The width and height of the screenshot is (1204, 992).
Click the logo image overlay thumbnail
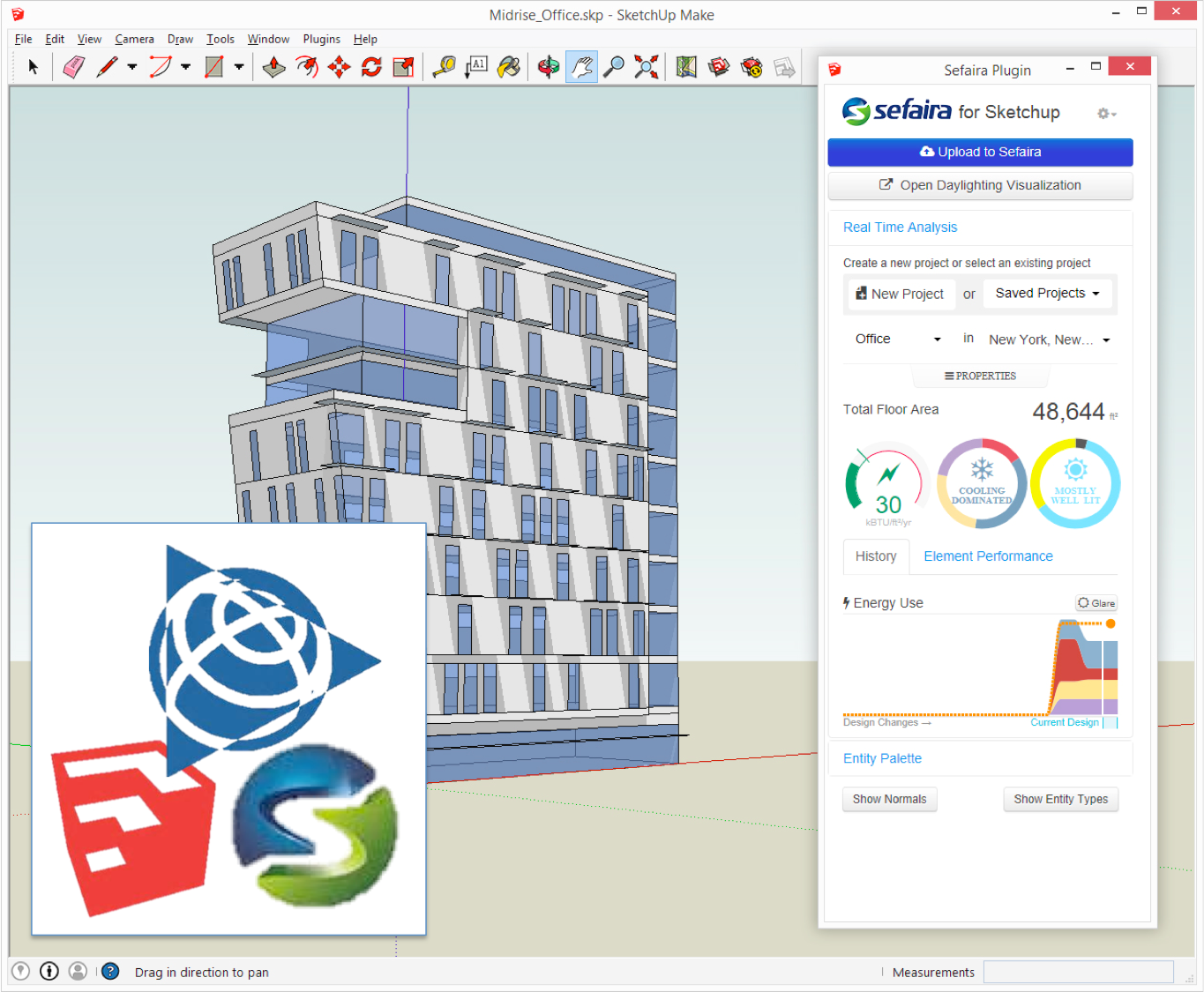[x=228, y=728]
